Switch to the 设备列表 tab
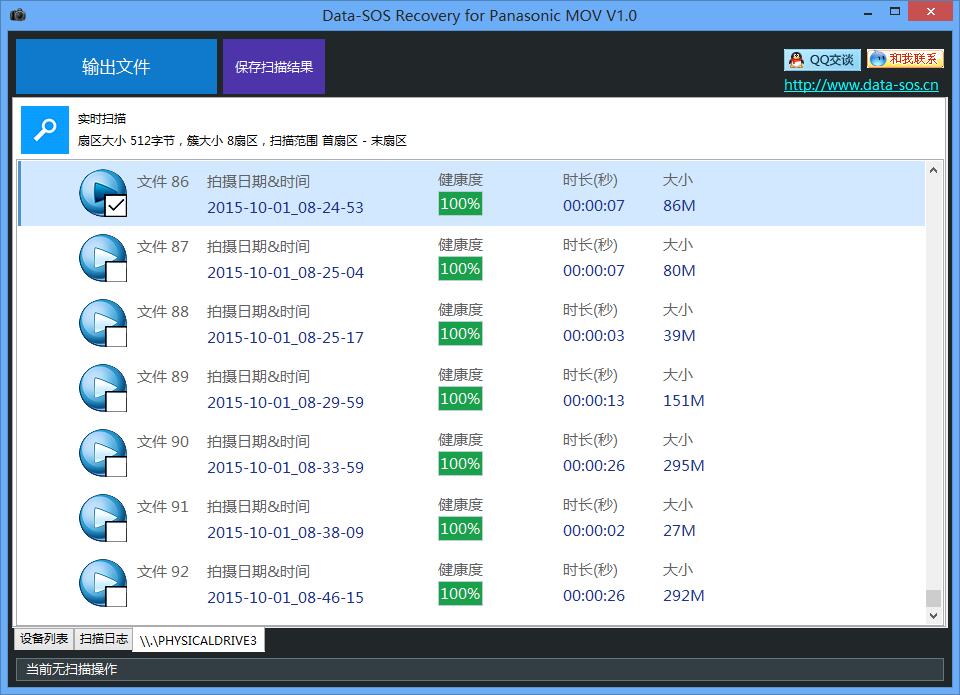Viewport: 960px width, 695px height. tap(44, 639)
